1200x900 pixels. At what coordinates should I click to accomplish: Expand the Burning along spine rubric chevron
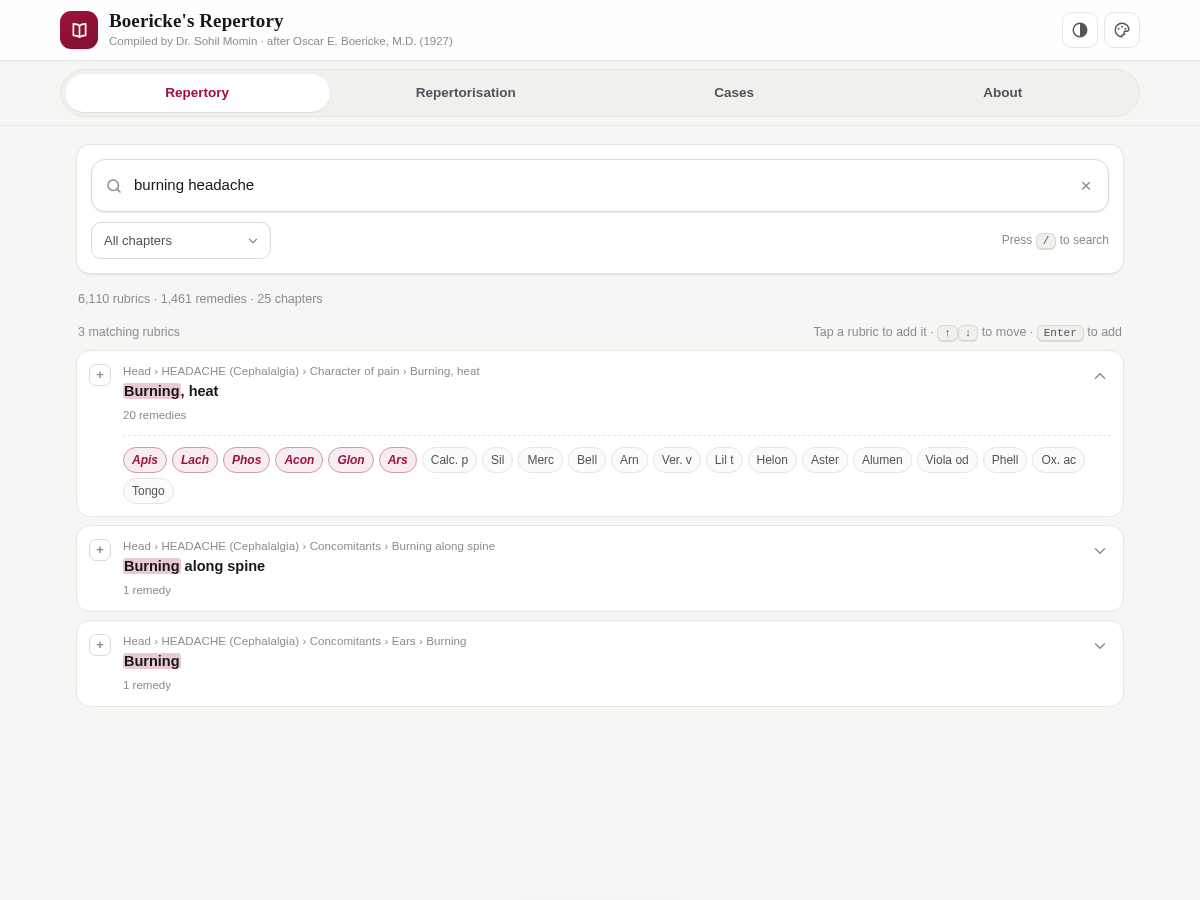1100,551
